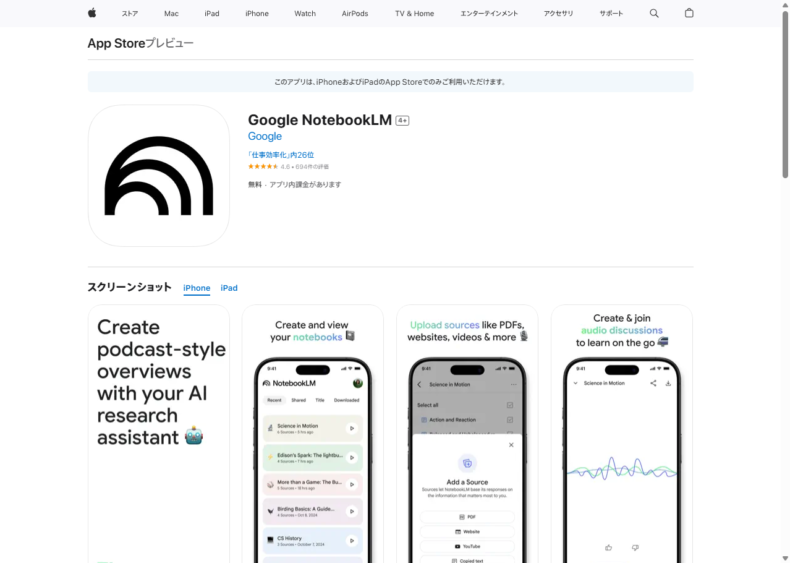The width and height of the screenshot is (790, 563).
Task: Open the Create and view notebooks screenshot
Action: point(313,433)
